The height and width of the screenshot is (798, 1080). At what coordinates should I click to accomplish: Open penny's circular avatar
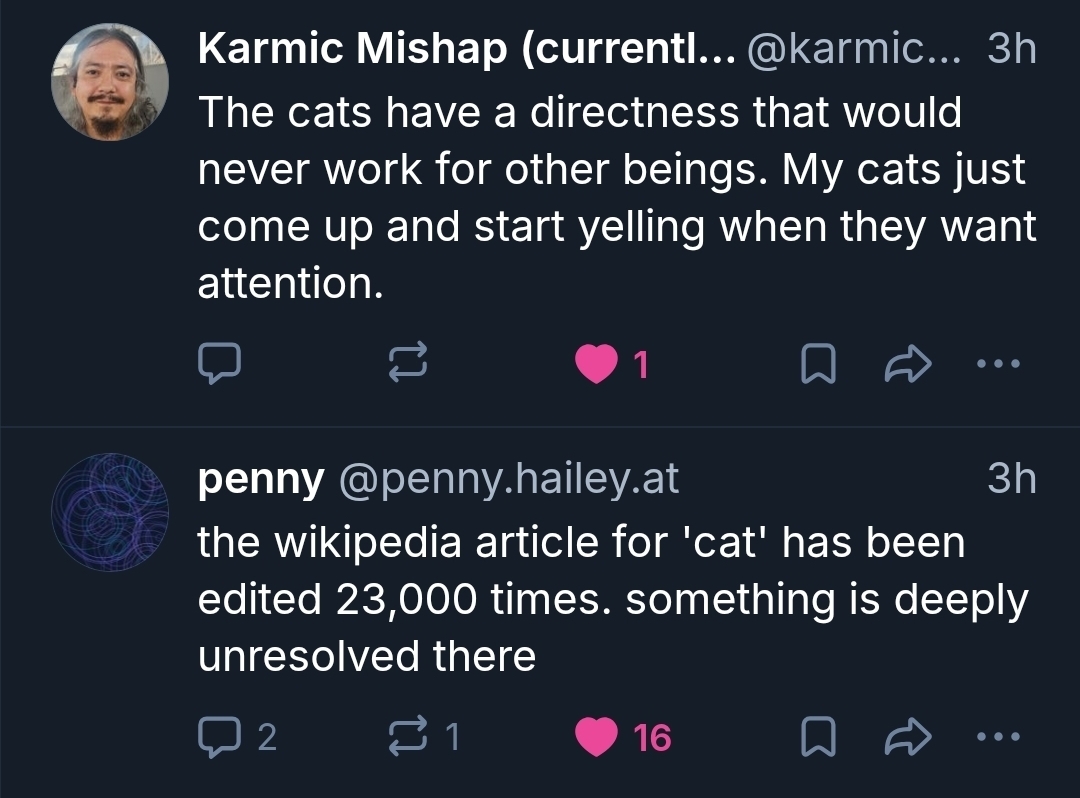tap(109, 511)
